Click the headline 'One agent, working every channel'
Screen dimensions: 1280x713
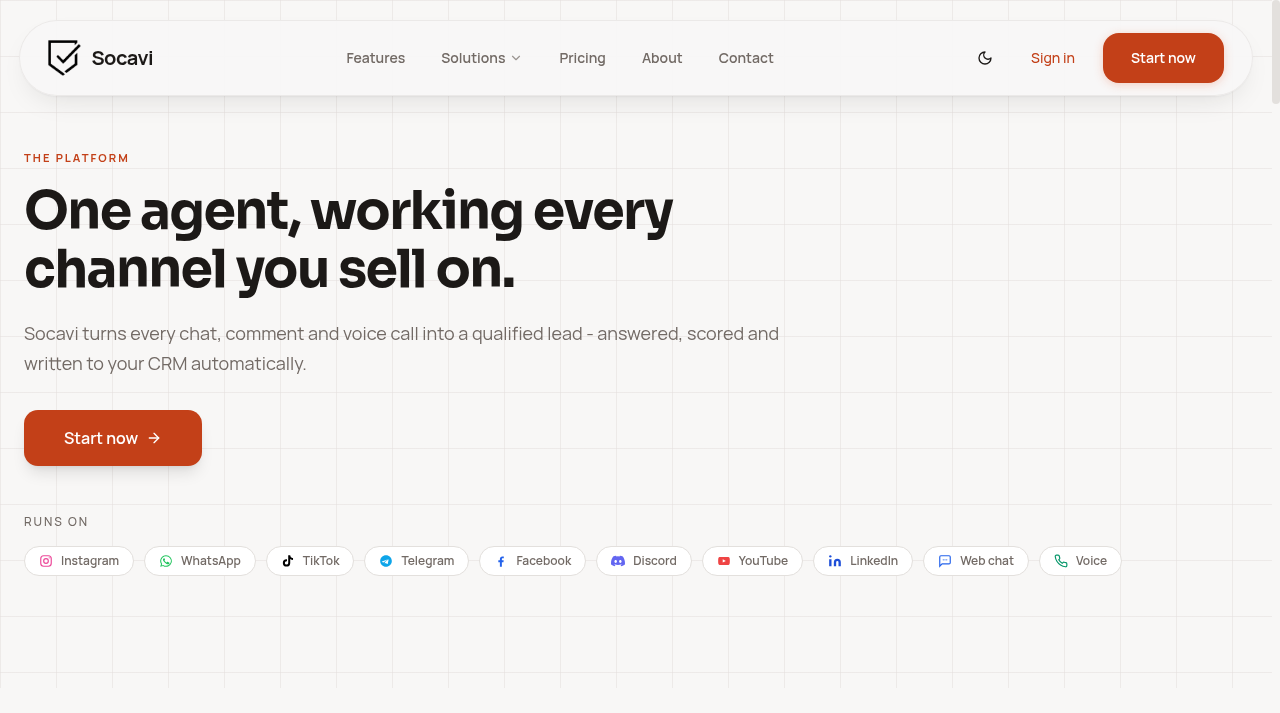click(x=349, y=239)
